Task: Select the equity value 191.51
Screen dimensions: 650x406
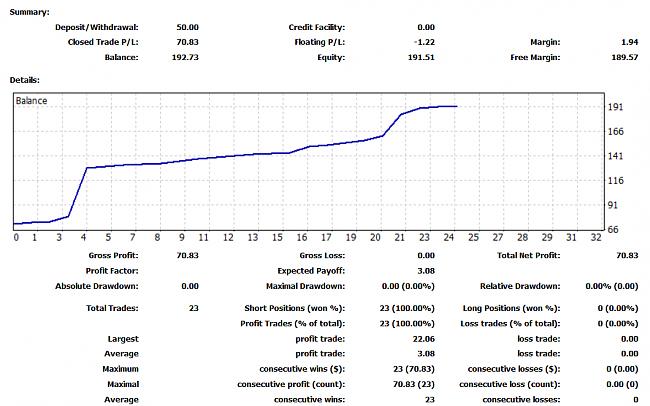Action: pos(421,57)
